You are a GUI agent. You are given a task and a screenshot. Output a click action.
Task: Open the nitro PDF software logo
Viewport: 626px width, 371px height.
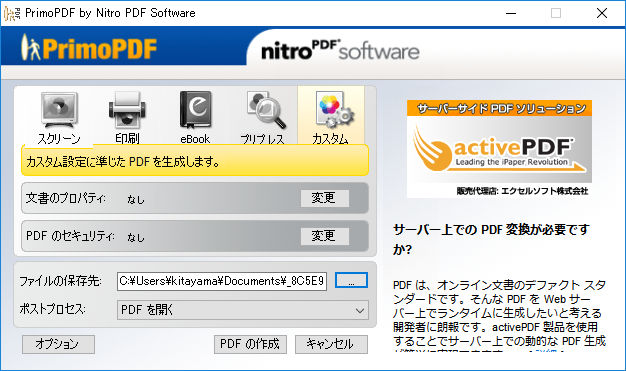tap(340, 51)
